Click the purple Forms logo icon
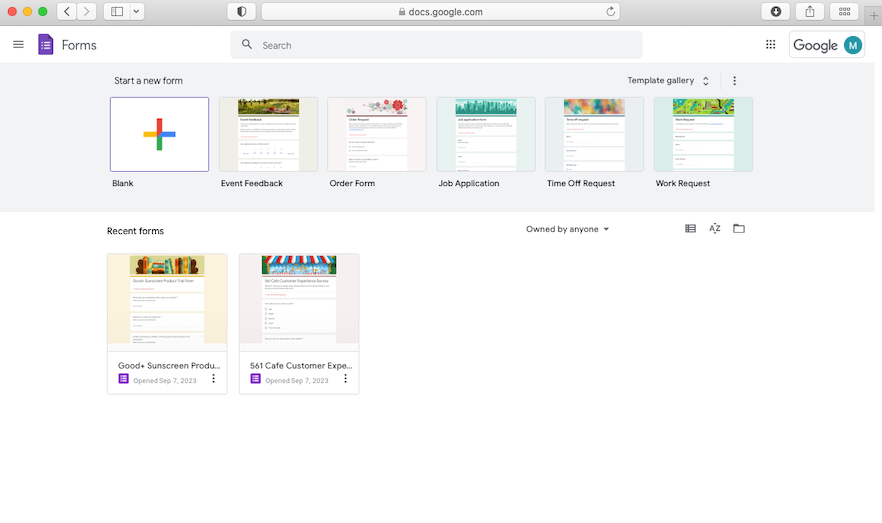 click(x=45, y=45)
